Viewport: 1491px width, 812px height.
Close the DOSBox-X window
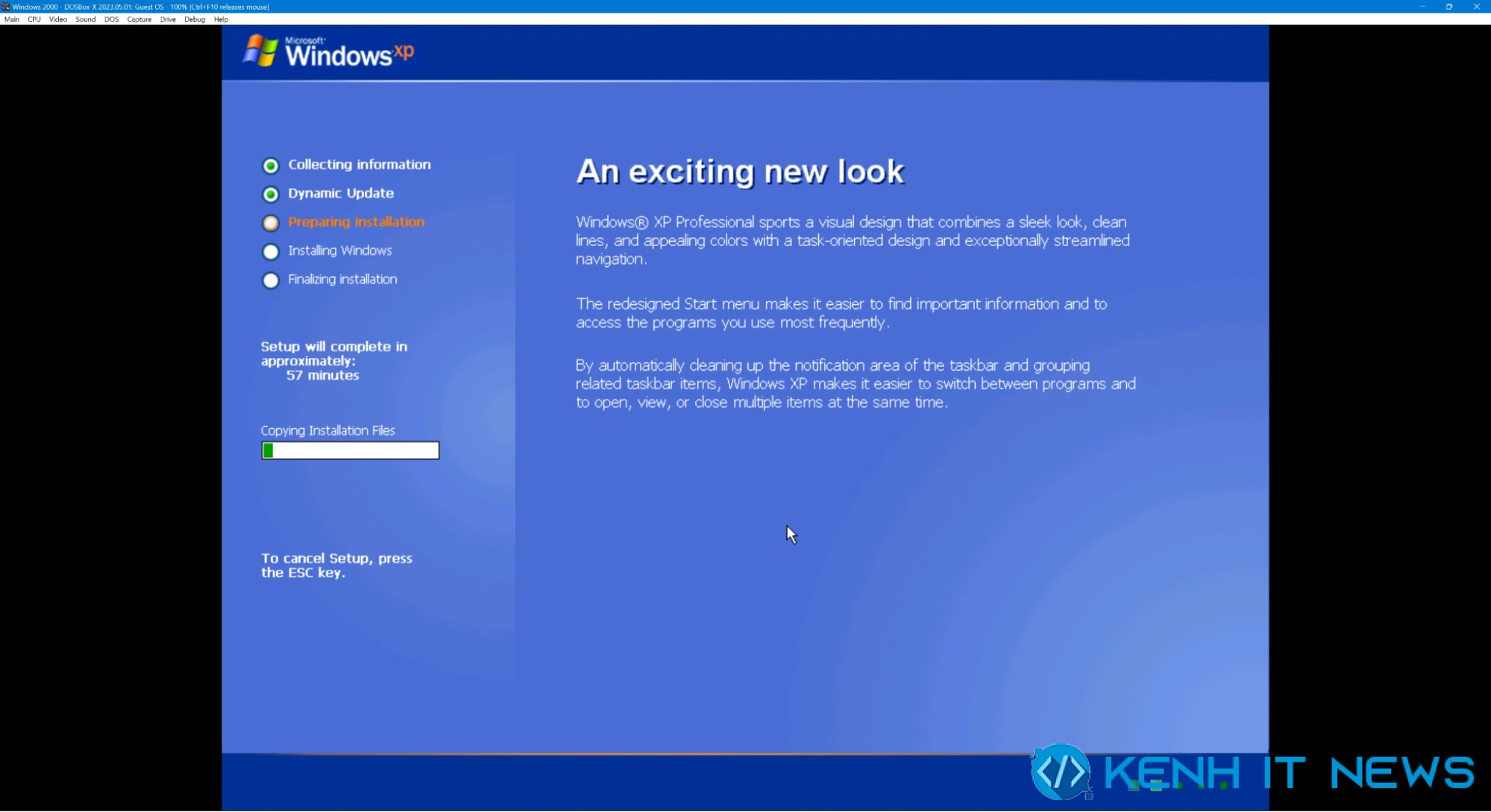pos(1476,7)
